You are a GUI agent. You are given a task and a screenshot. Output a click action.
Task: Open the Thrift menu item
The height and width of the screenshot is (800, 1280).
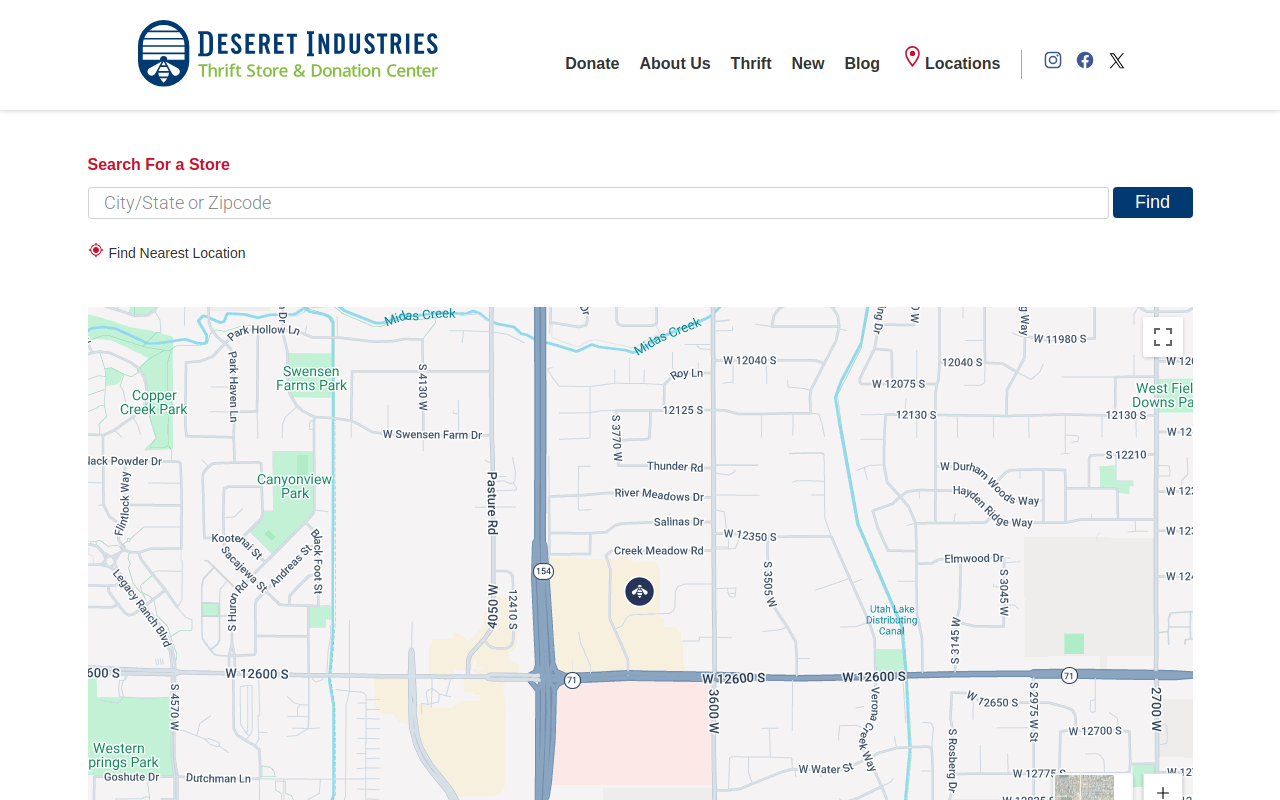(751, 63)
